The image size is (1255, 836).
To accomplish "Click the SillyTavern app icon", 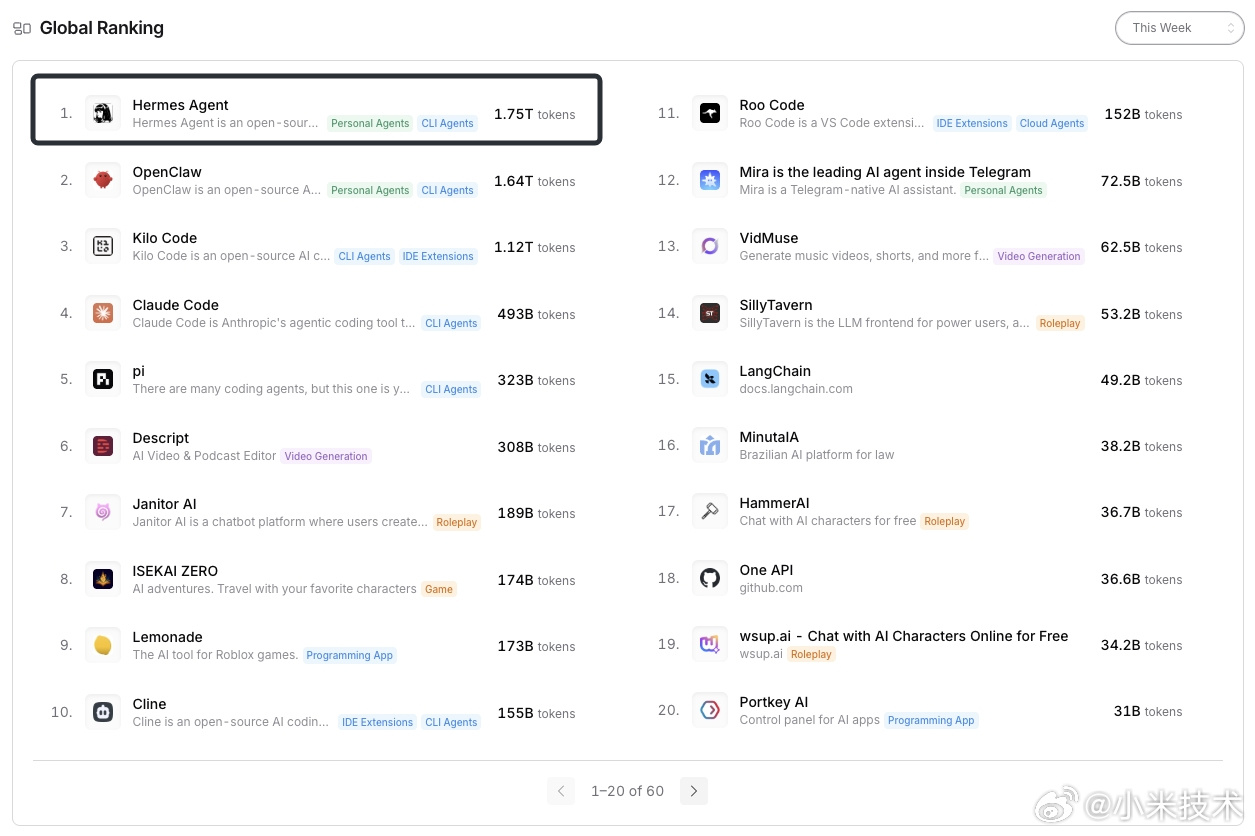I will [x=710, y=313].
